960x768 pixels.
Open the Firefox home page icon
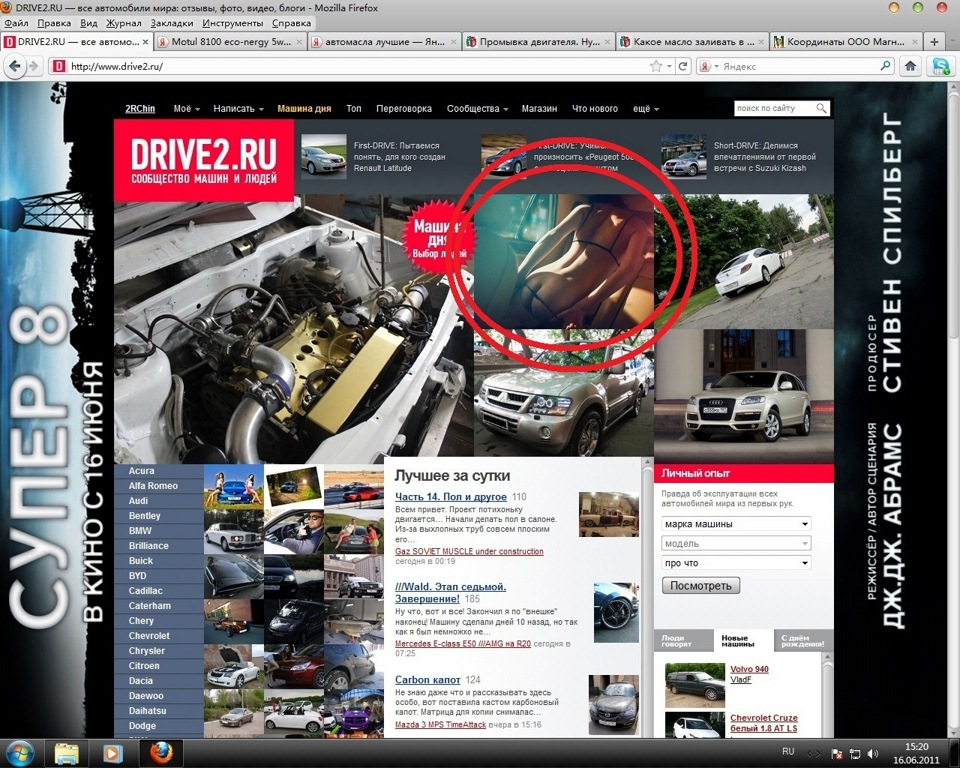(x=910, y=66)
